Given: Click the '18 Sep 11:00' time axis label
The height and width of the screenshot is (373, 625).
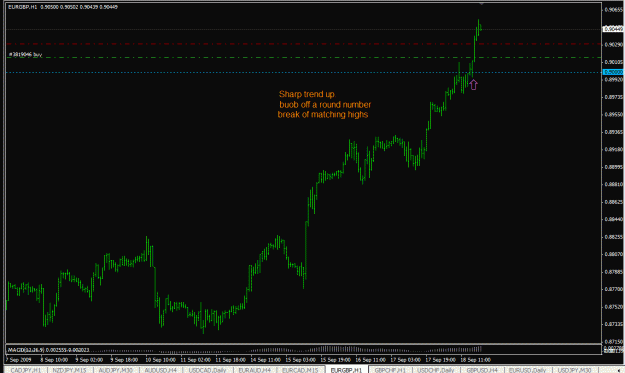Looking at the screenshot, I should (476, 360).
